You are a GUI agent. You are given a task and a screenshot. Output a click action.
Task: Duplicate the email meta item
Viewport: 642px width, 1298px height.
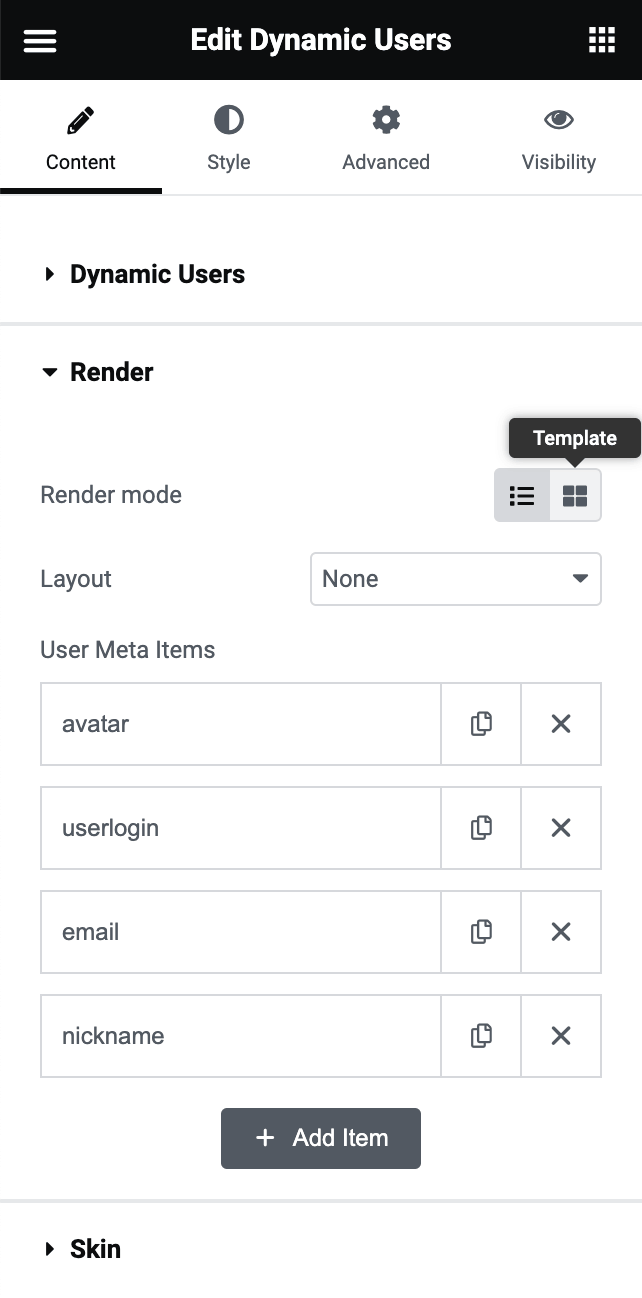(480, 931)
